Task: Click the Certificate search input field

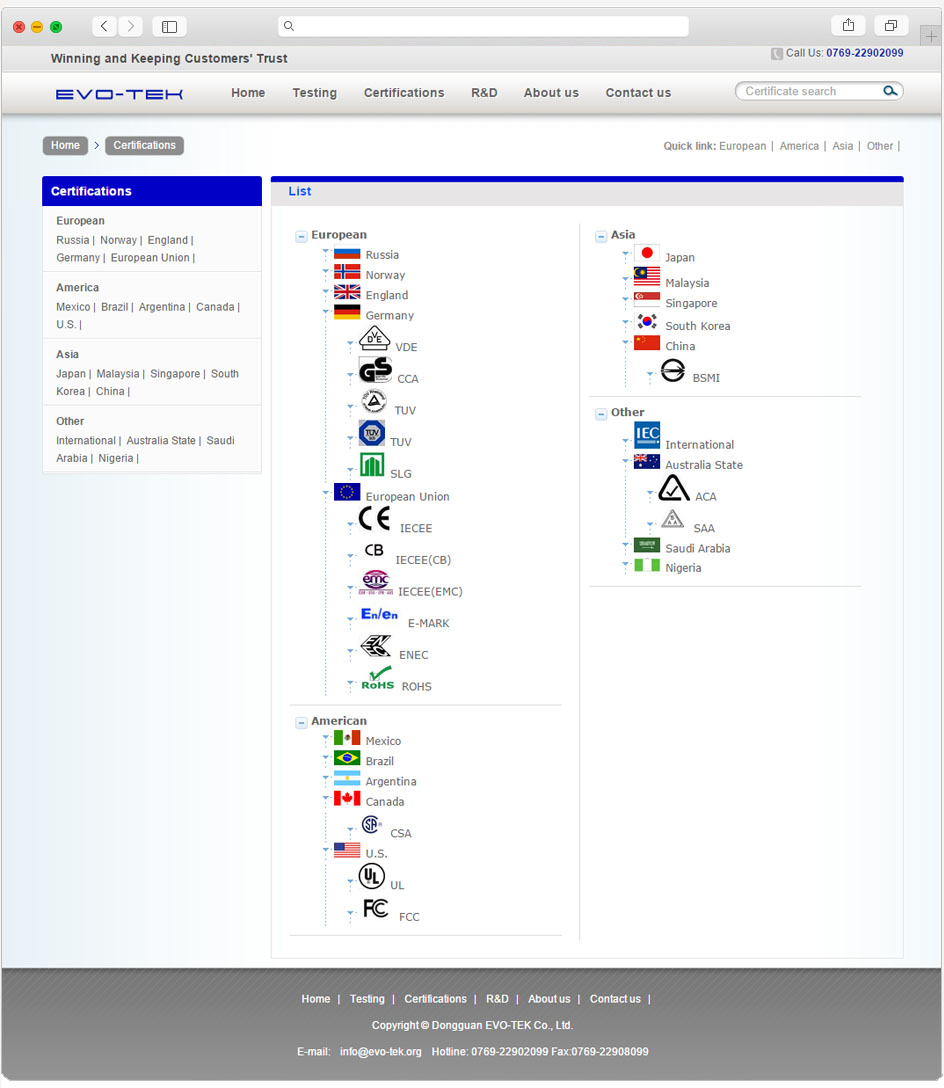Action: [808, 91]
